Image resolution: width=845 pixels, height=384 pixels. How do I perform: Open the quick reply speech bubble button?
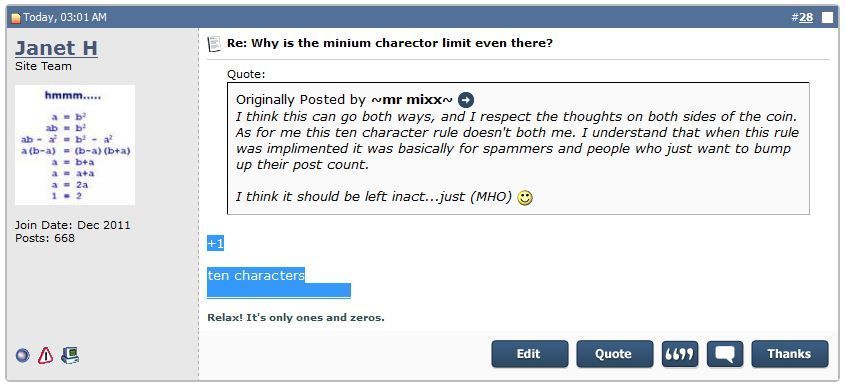725,354
